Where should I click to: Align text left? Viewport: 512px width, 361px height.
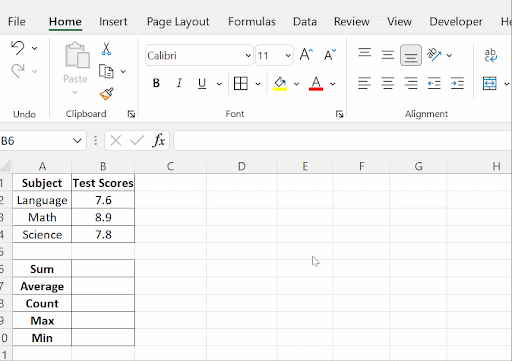click(x=364, y=83)
